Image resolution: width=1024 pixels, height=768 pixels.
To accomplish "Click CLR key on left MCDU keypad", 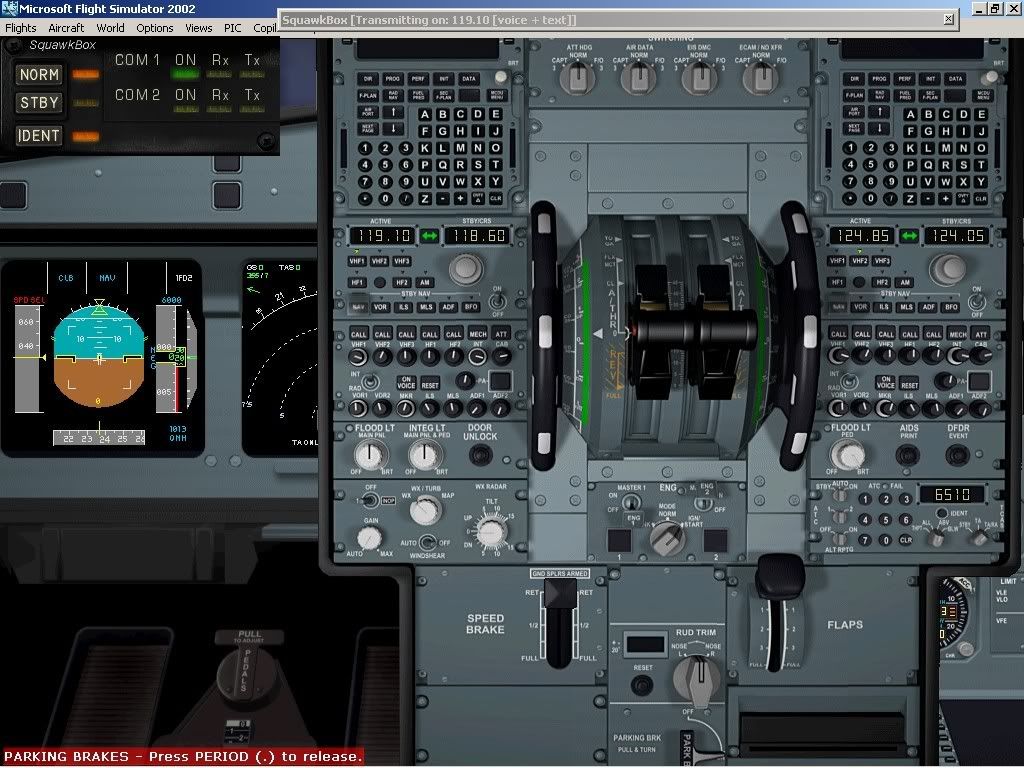I will tap(496, 198).
